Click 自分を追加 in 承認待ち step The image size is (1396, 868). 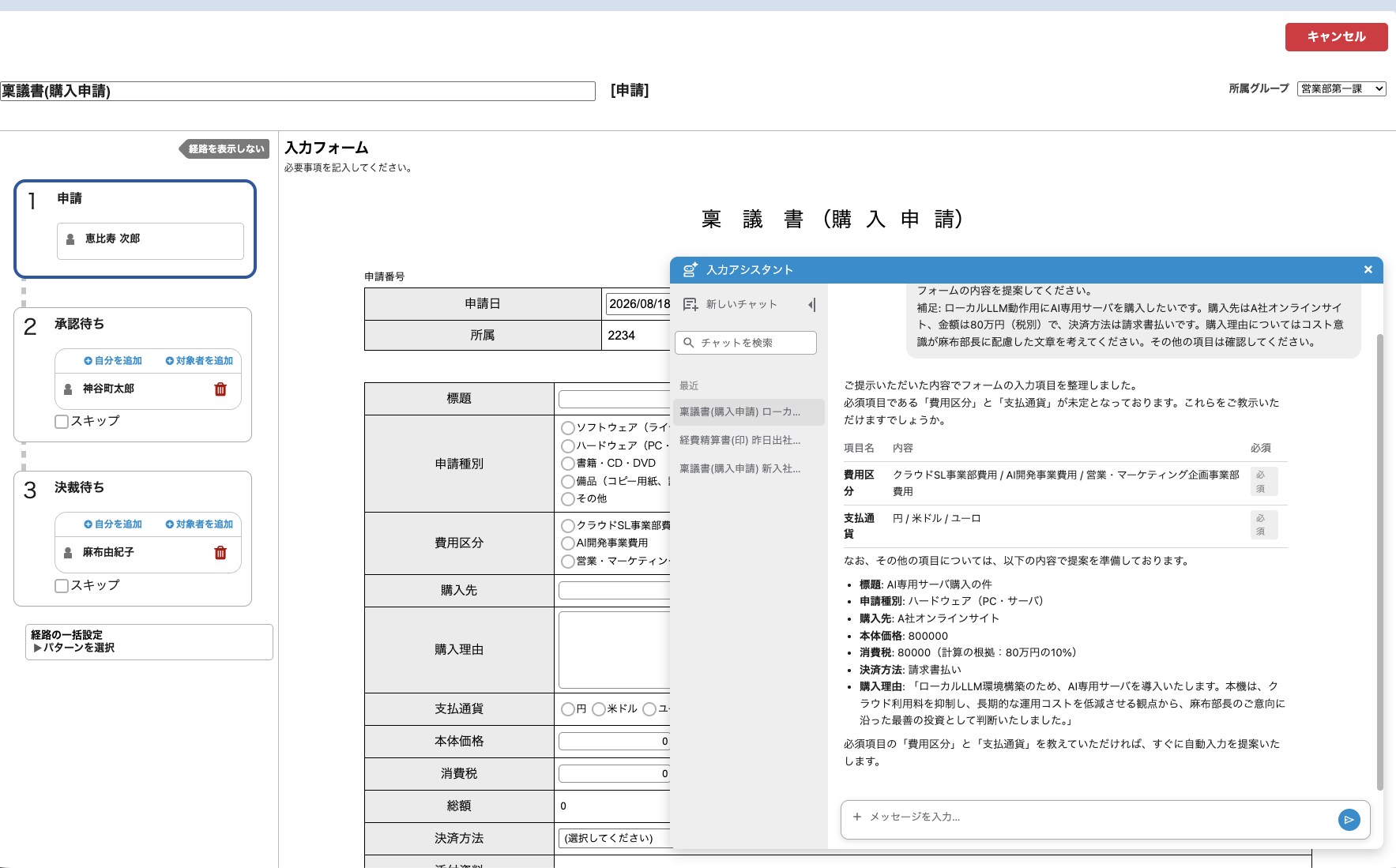(x=113, y=360)
